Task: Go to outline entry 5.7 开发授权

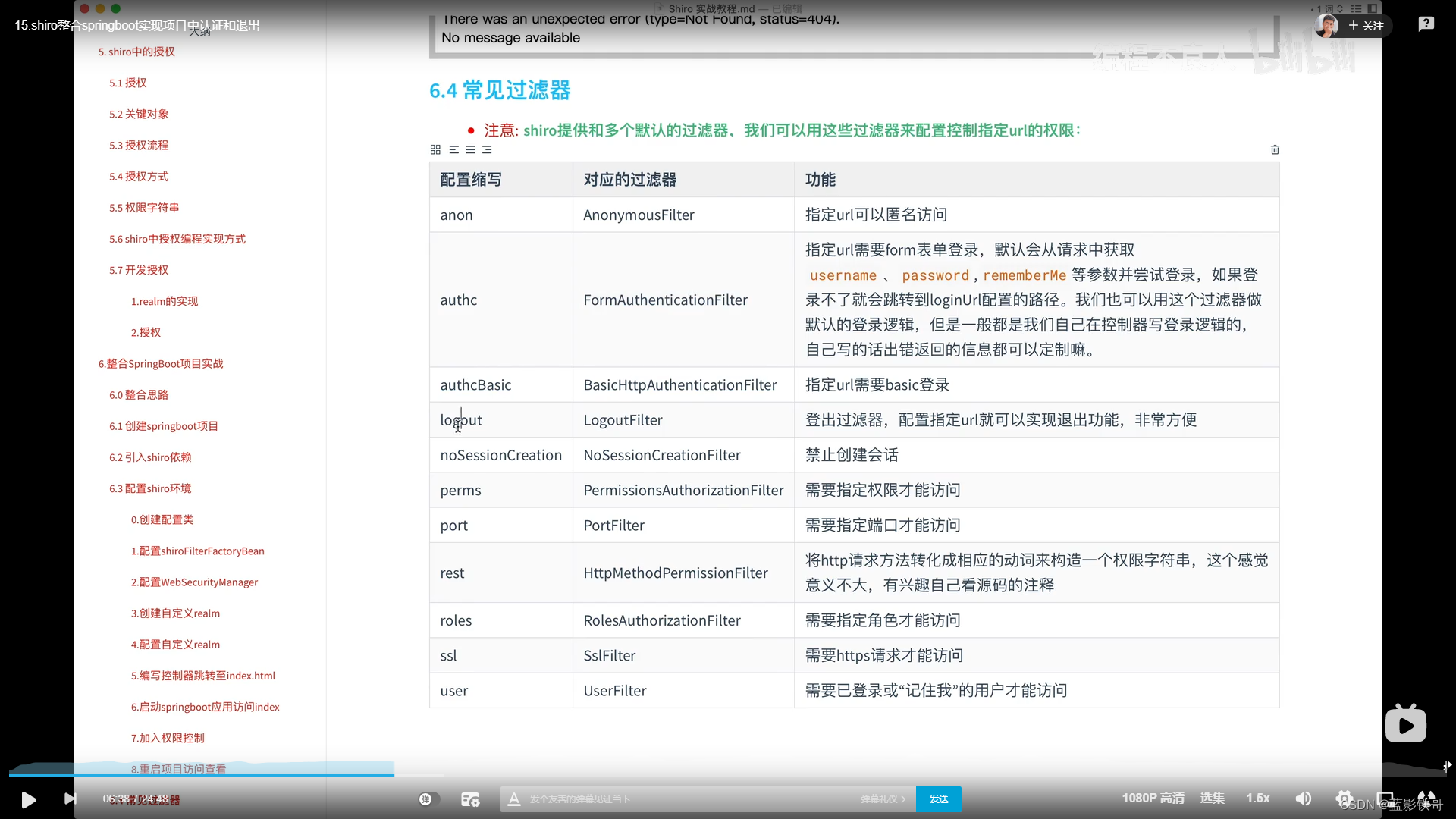Action: click(x=139, y=269)
